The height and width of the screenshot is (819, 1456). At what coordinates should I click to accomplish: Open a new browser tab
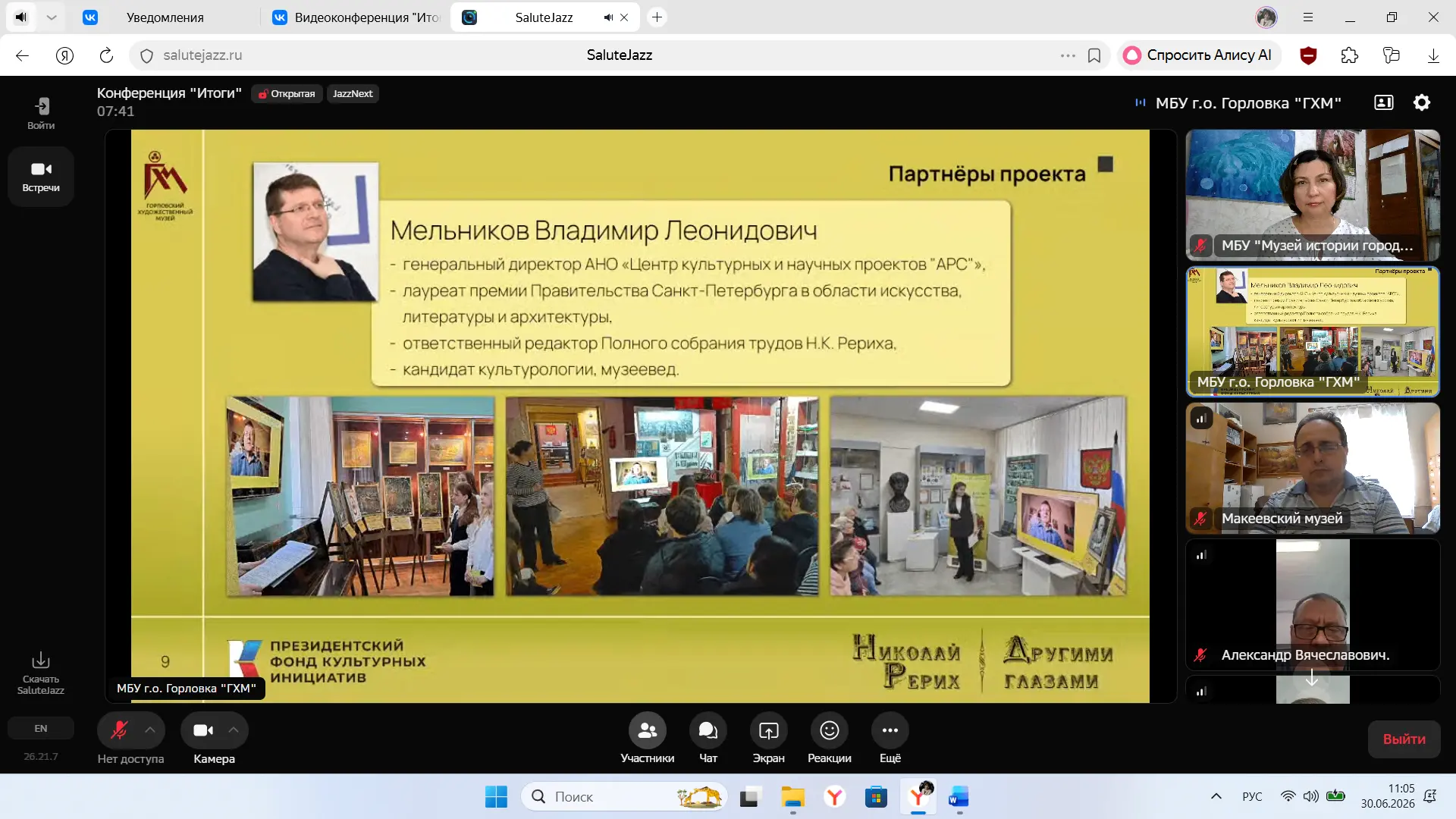pos(657,17)
